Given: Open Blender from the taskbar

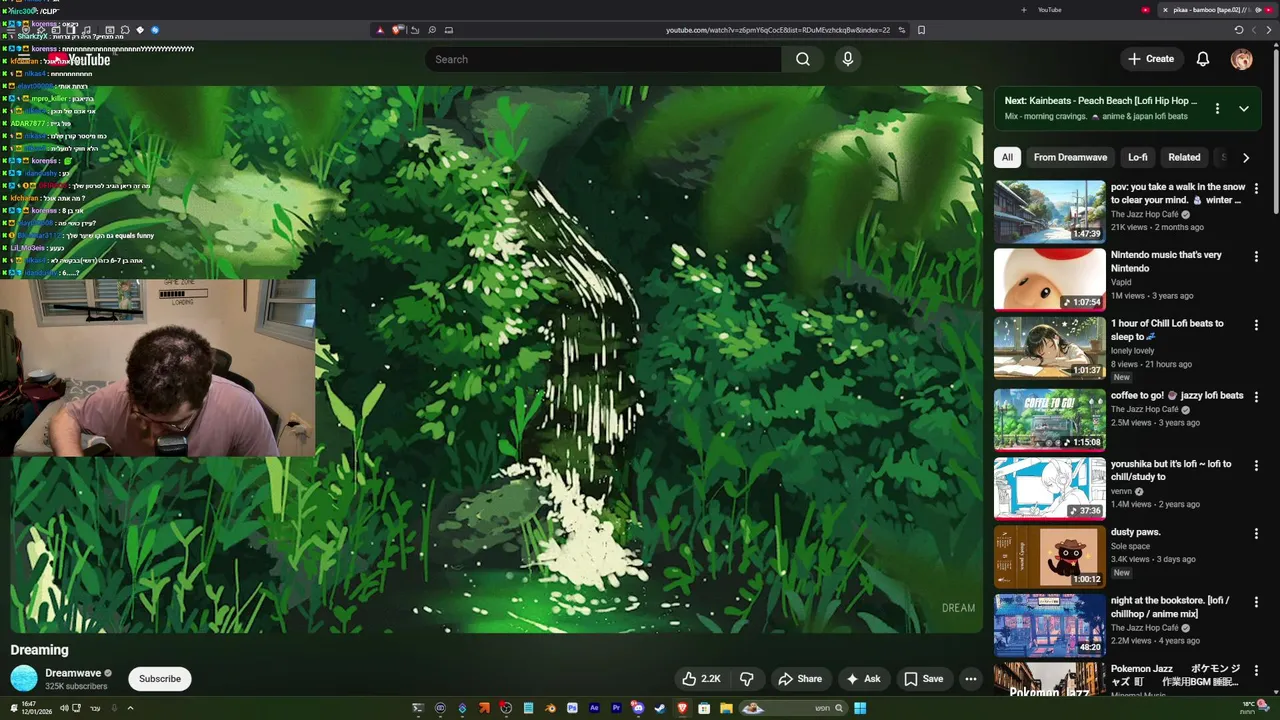Looking at the screenshot, I should (550, 708).
